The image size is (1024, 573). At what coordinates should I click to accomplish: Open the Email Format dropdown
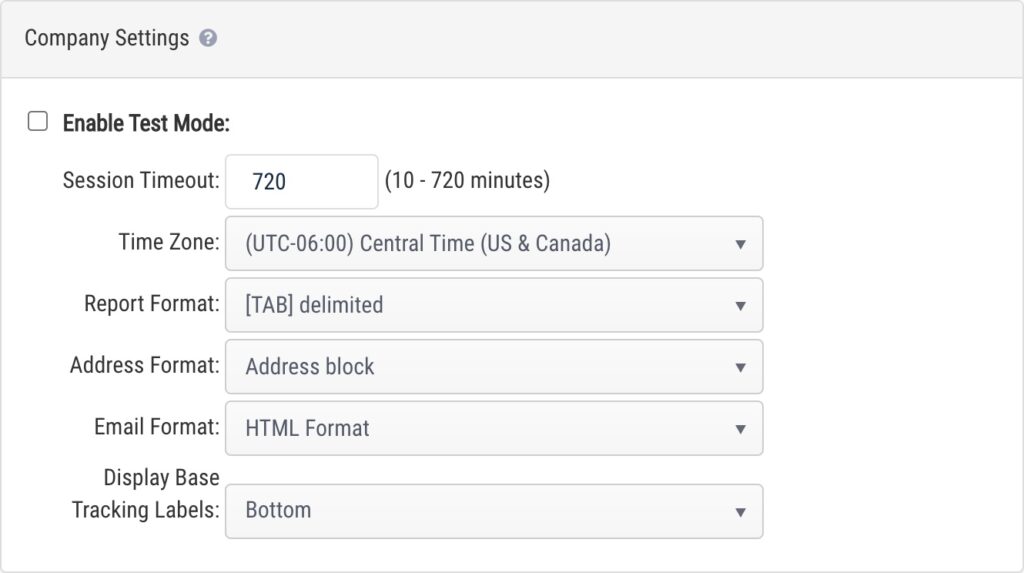pos(493,429)
